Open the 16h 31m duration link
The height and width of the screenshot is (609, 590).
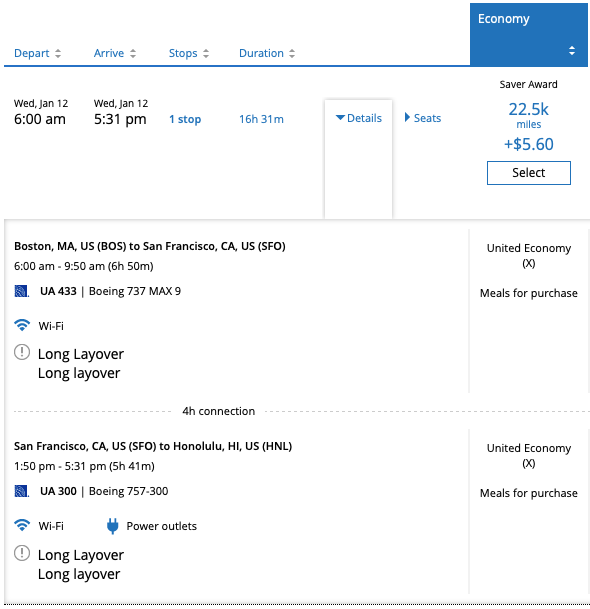[x=261, y=119]
